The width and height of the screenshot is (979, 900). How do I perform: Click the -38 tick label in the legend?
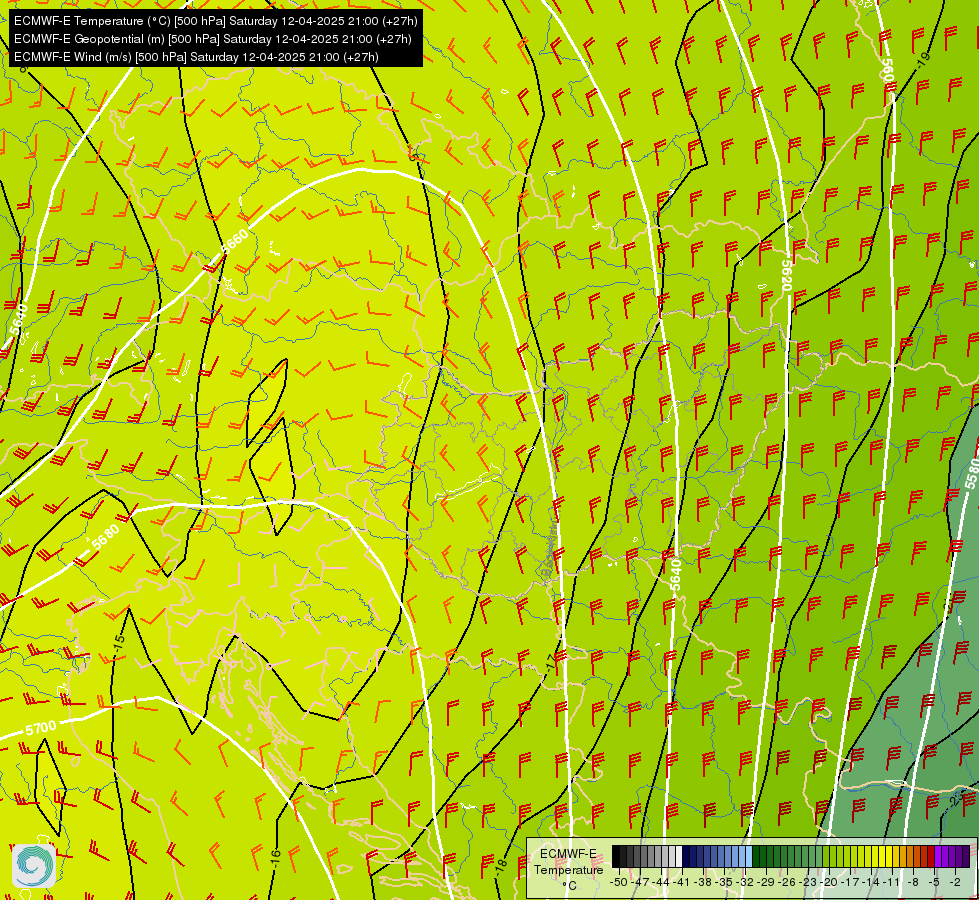(x=703, y=882)
